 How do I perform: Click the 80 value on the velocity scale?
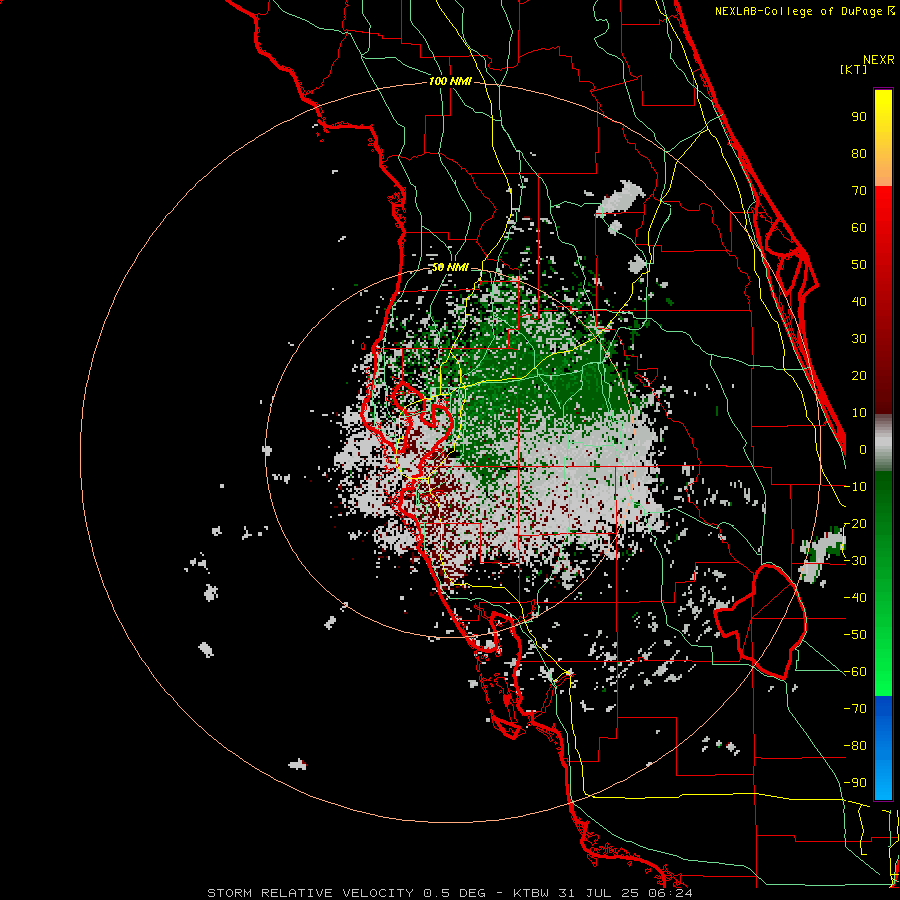[859, 154]
